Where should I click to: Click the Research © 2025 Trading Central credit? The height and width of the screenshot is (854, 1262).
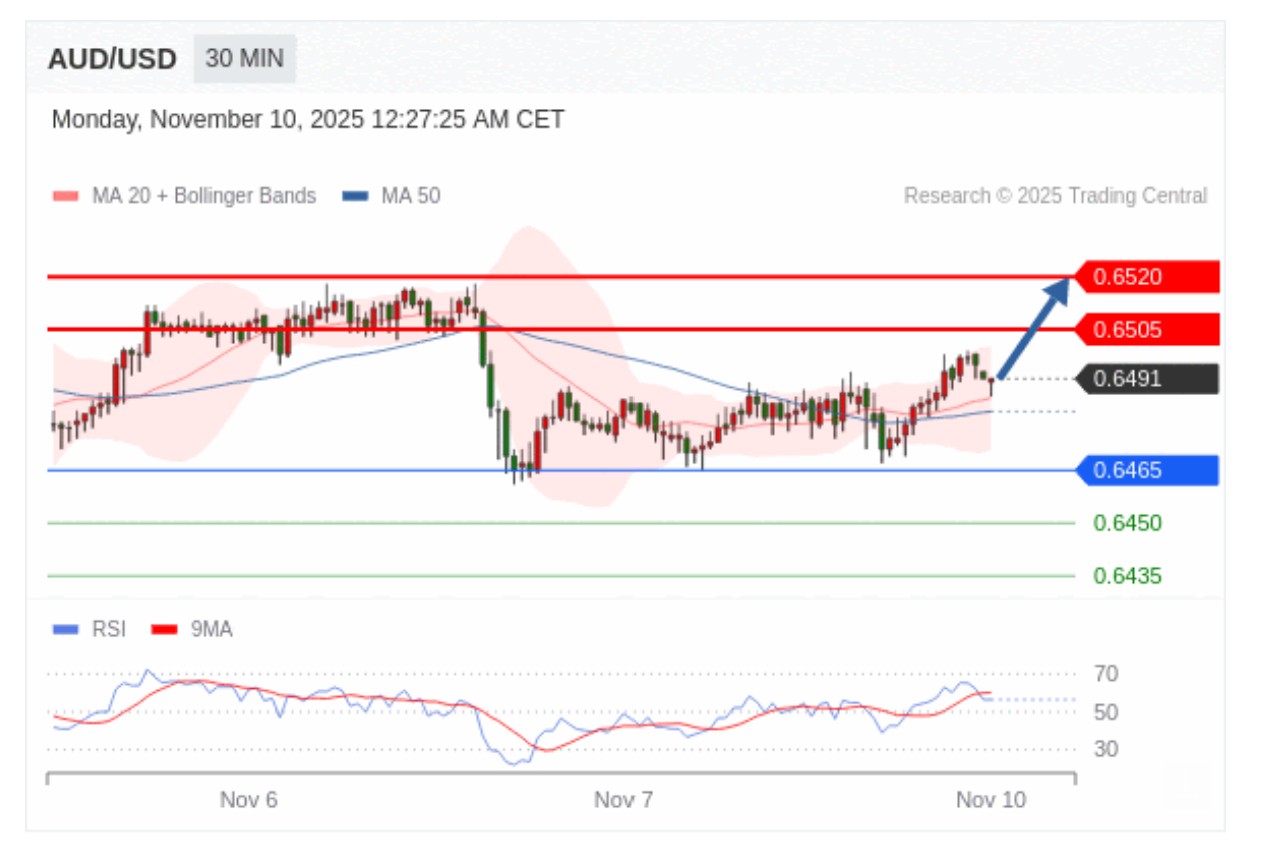coord(1055,196)
